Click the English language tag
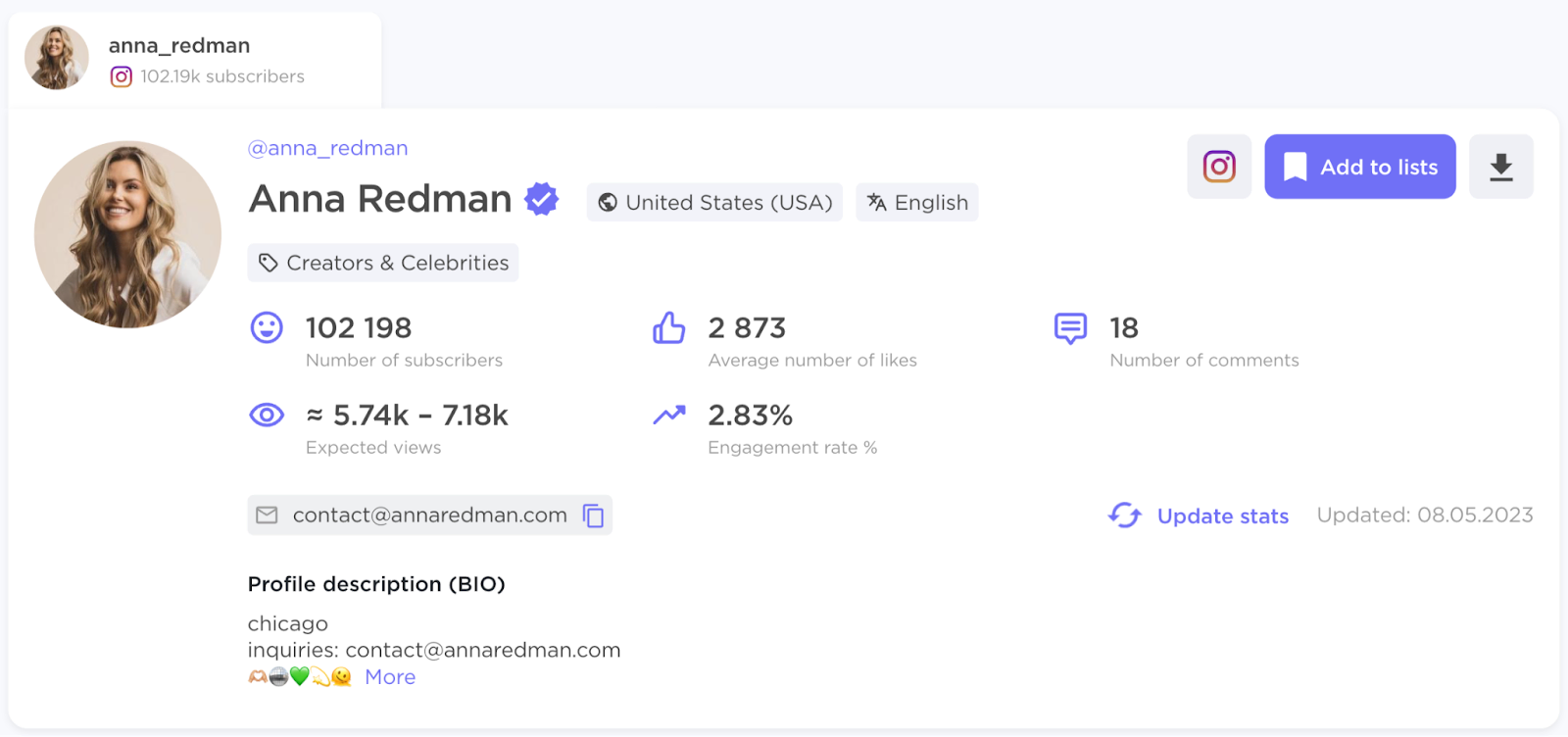 pos(917,203)
